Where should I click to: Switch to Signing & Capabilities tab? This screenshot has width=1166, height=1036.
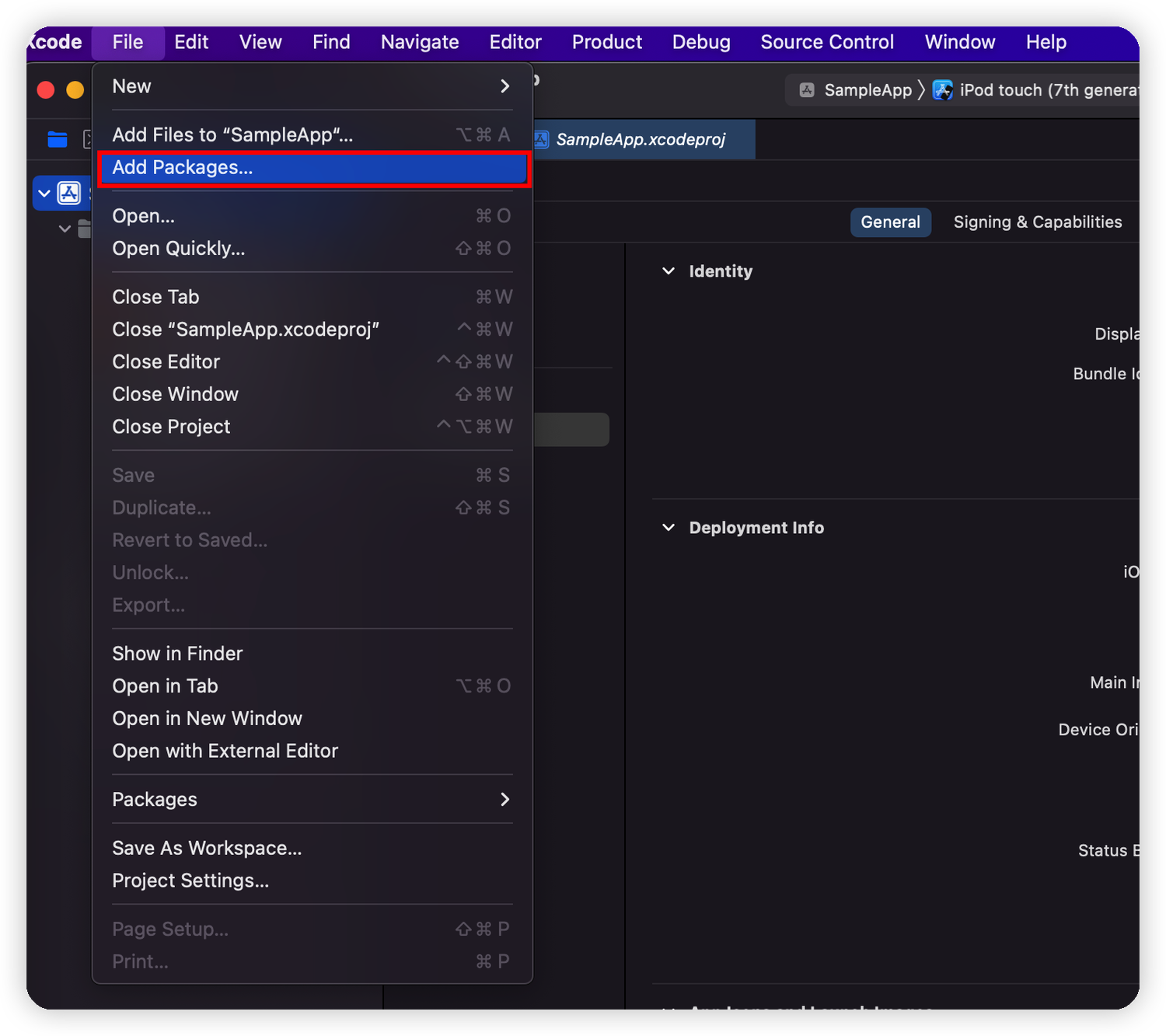coord(1038,222)
